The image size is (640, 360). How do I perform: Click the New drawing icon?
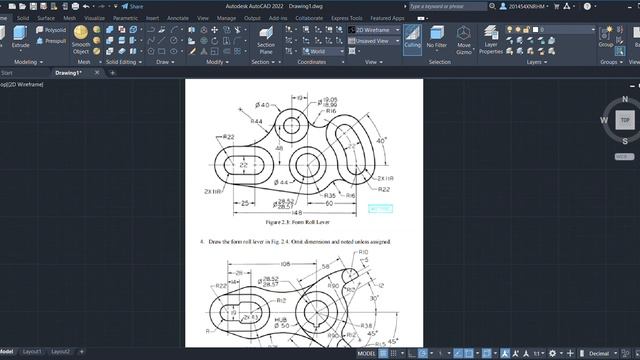point(12,6)
